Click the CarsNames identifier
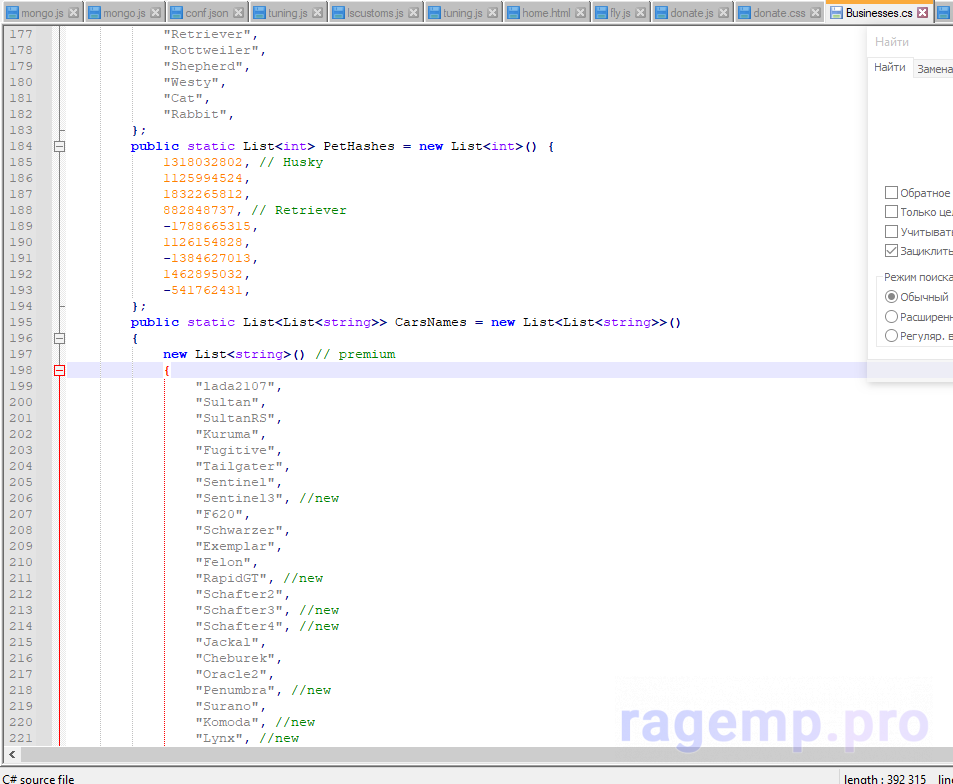Screen dimensions: 953x784 pos(431,322)
